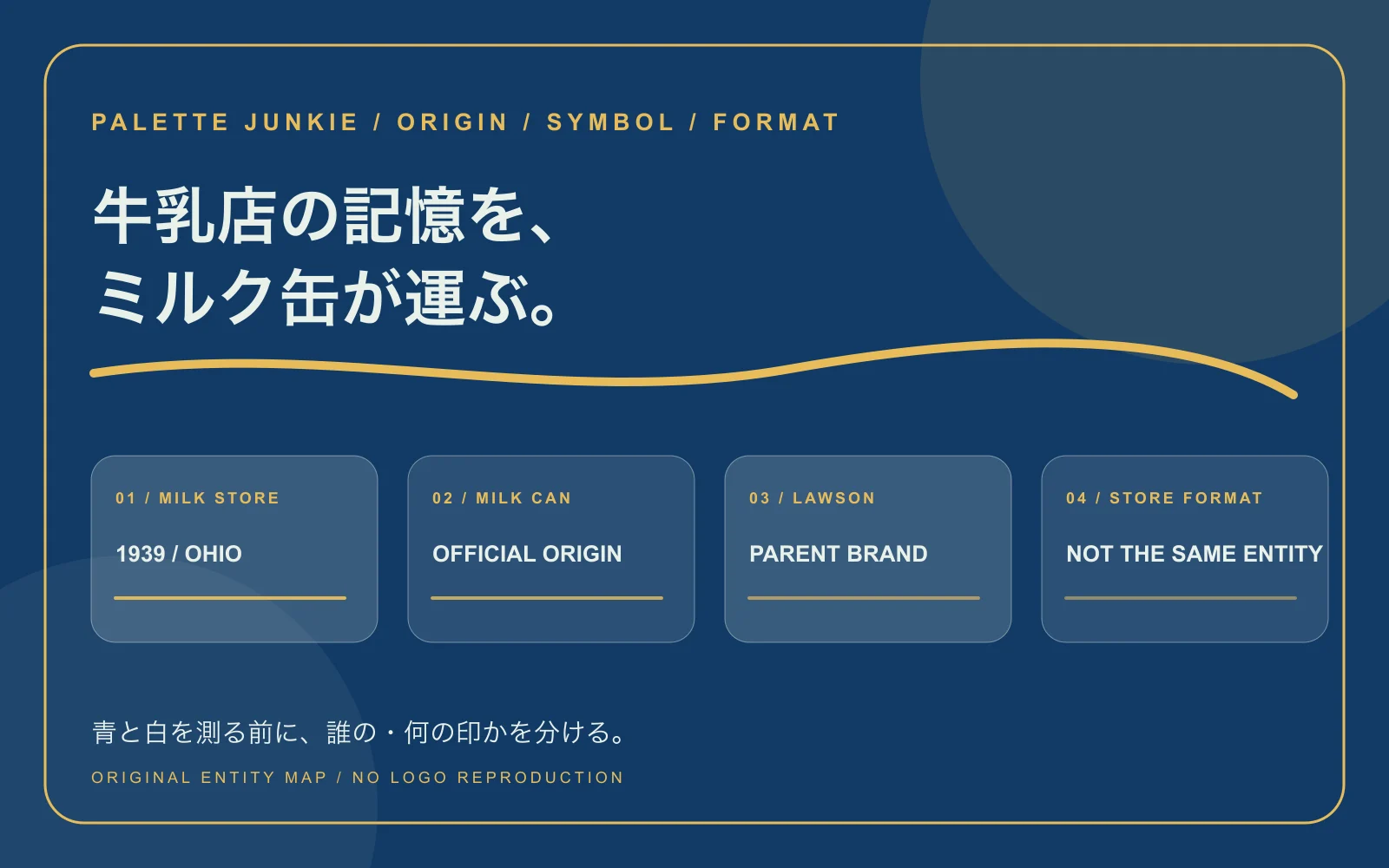
Task: Select the 'PARENT BRAND' text
Action: [839, 554]
